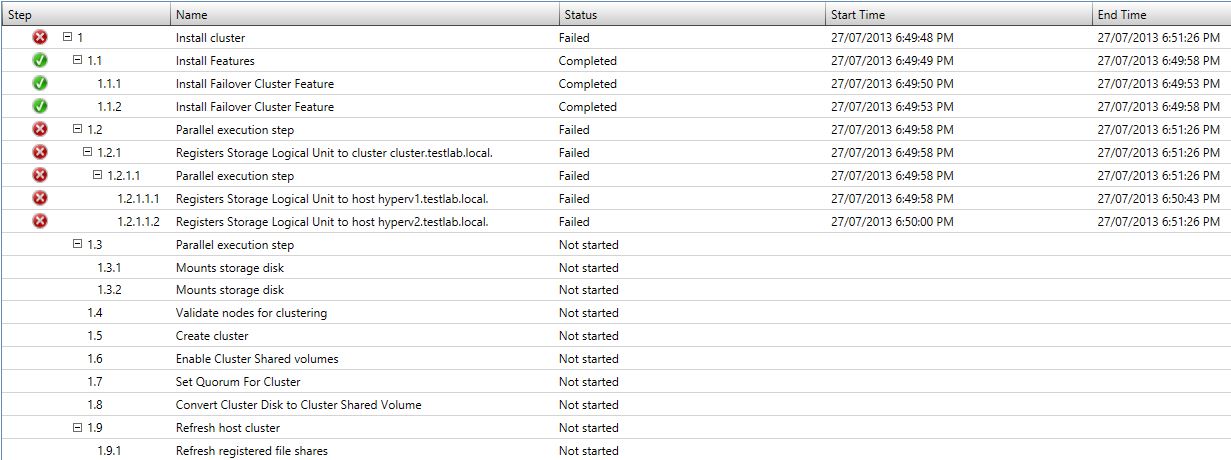This screenshot has width=1231, height=460.
Task: Click green completed icon for step 1.1
Action: 40,60
